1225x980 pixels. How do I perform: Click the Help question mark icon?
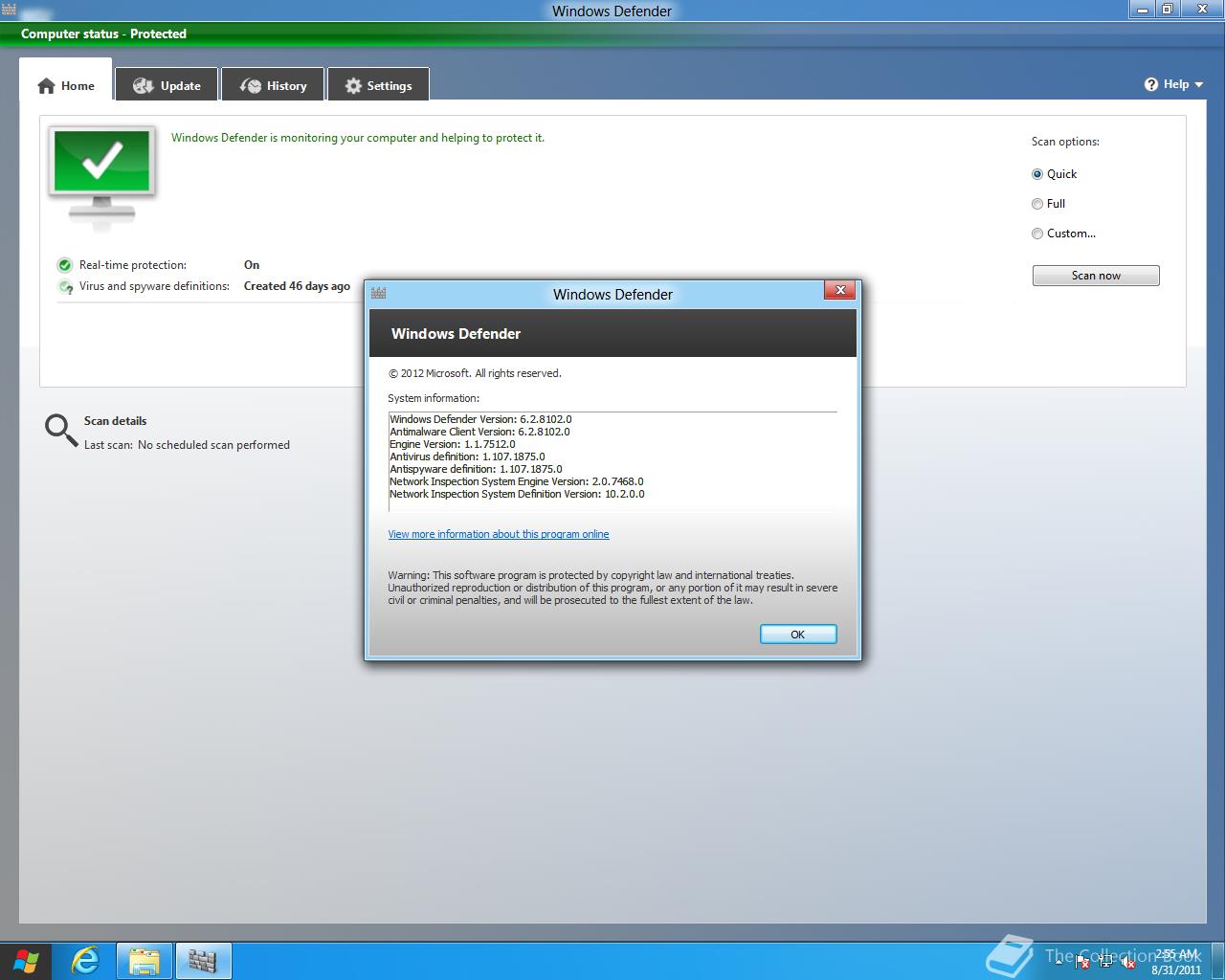click(1151, 84)
